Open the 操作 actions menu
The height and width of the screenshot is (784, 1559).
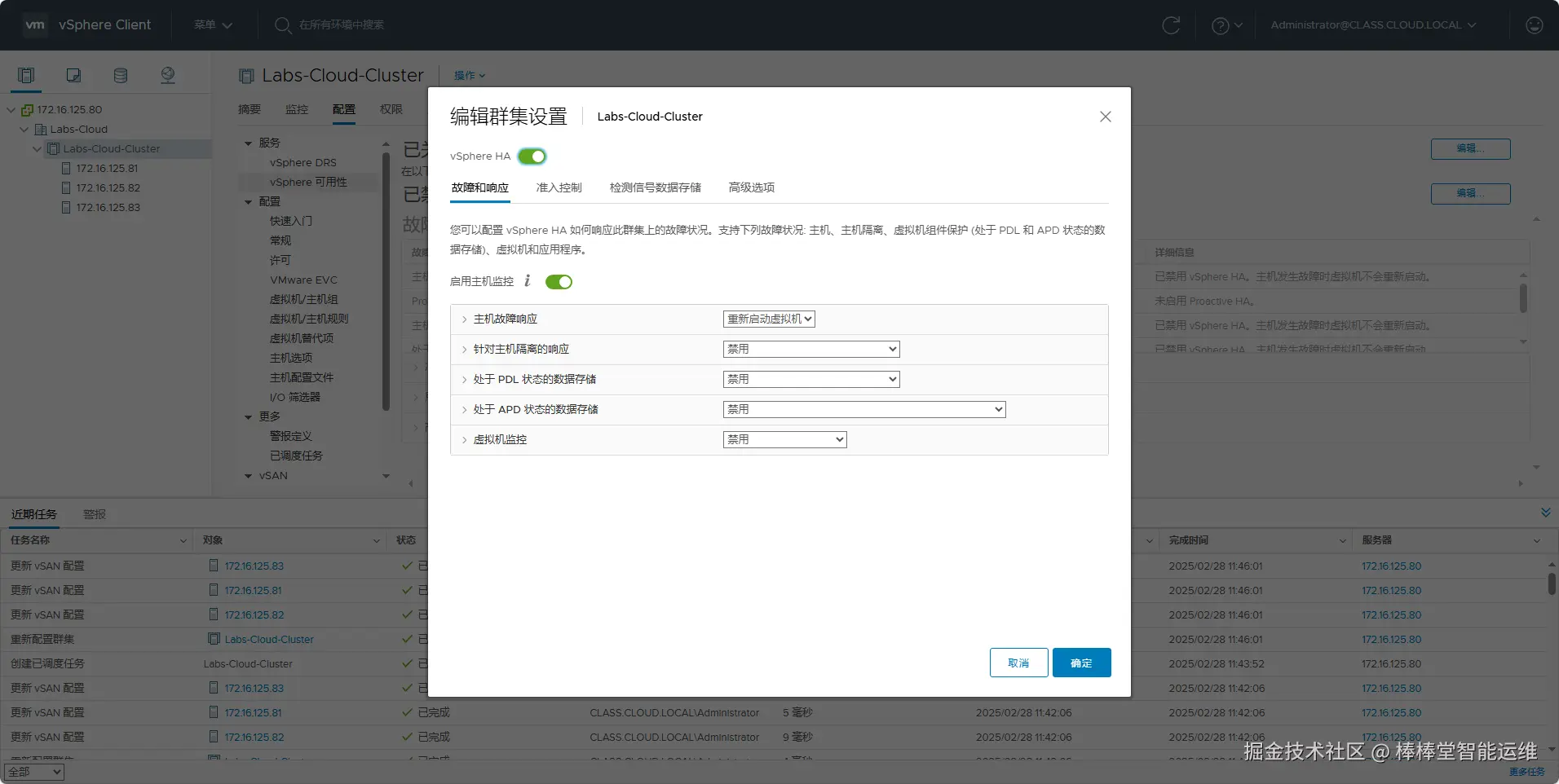coord(470,75)
